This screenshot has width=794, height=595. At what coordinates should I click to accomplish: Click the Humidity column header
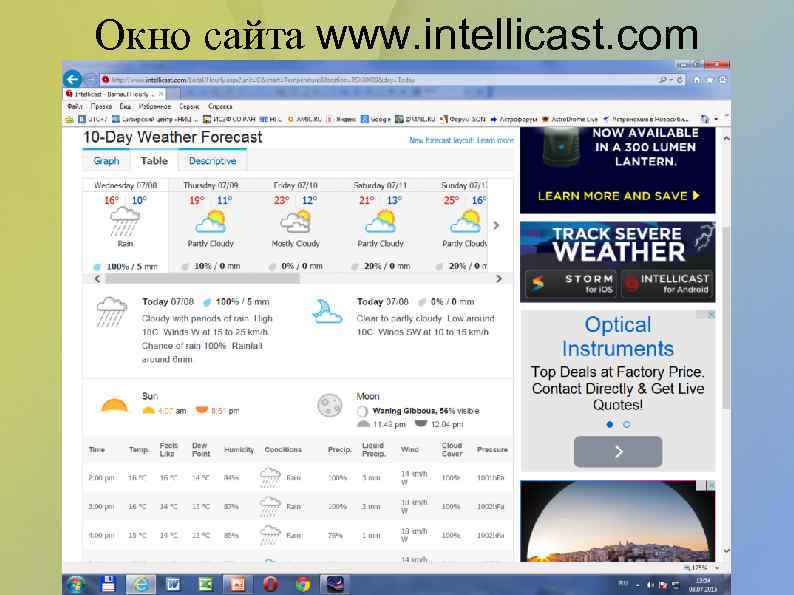[239, 450]
